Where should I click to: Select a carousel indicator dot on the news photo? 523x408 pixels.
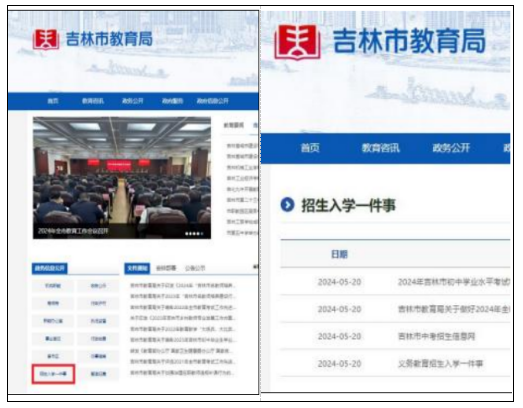(194, 234)
